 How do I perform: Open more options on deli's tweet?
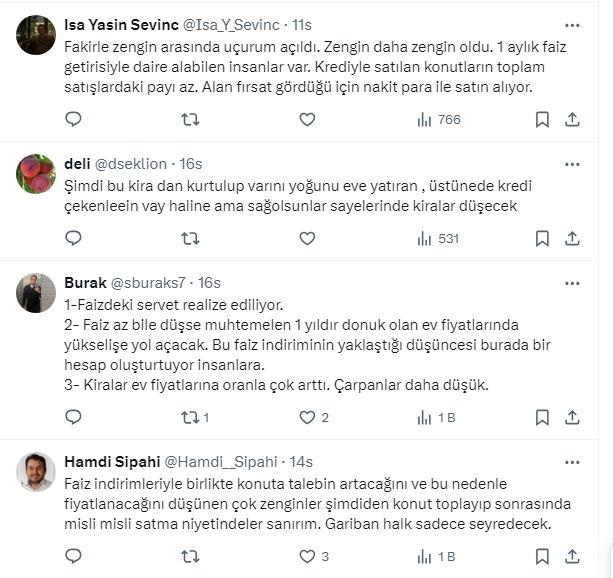coord(572,162)
